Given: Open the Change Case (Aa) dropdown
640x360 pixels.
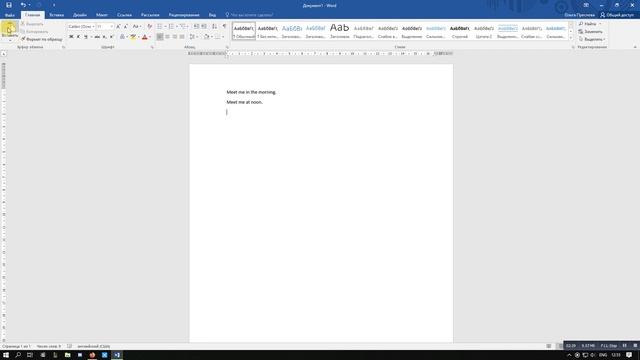Looking at the screenshot, I should pos(137,26).
